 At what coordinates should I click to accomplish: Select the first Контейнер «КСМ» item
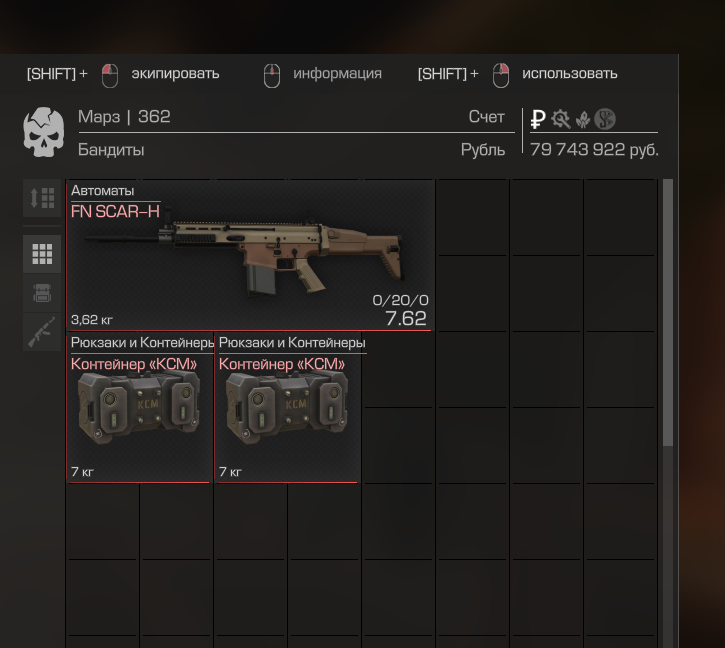click(140, 407)
